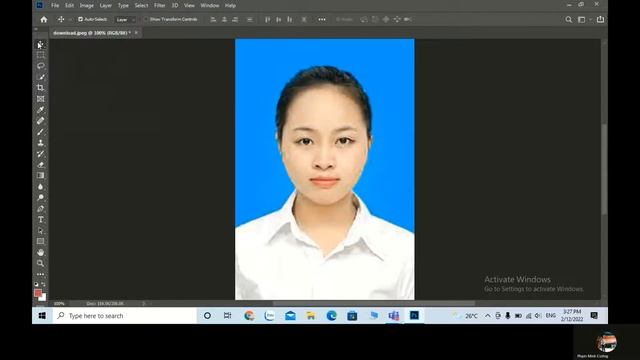Viewport: 640px width, 360px height.
Task: Toggle the Auto-Select checkbox
Action: point(80,19)
